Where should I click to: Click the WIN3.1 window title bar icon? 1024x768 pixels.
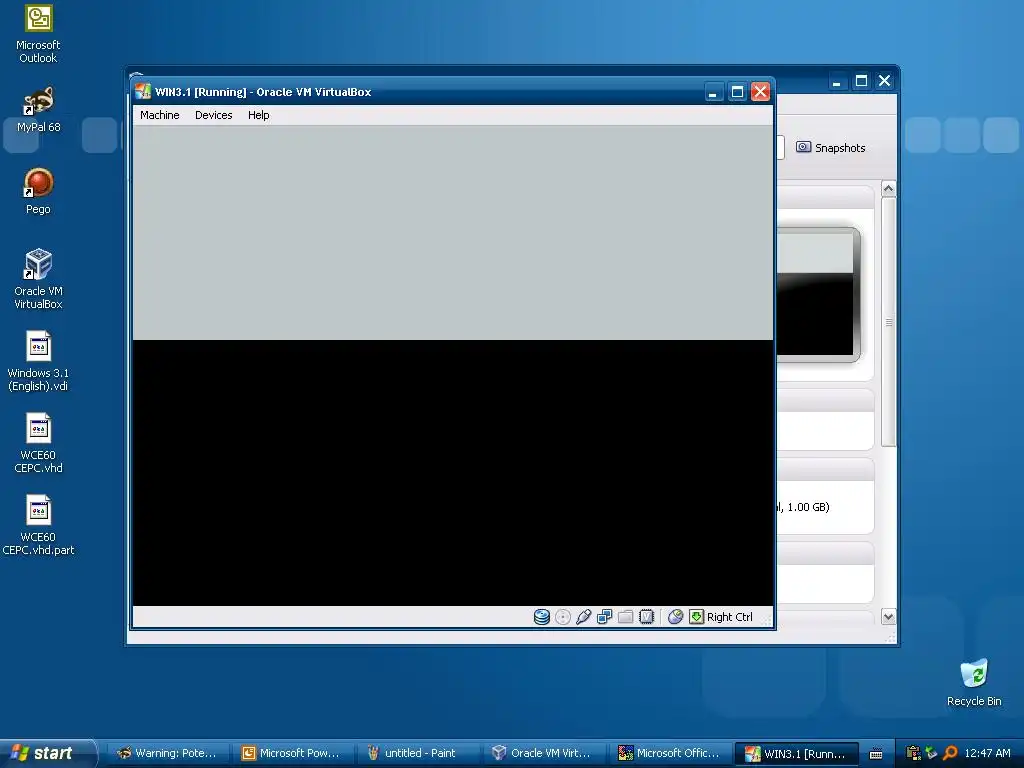[x=143, y=91]
